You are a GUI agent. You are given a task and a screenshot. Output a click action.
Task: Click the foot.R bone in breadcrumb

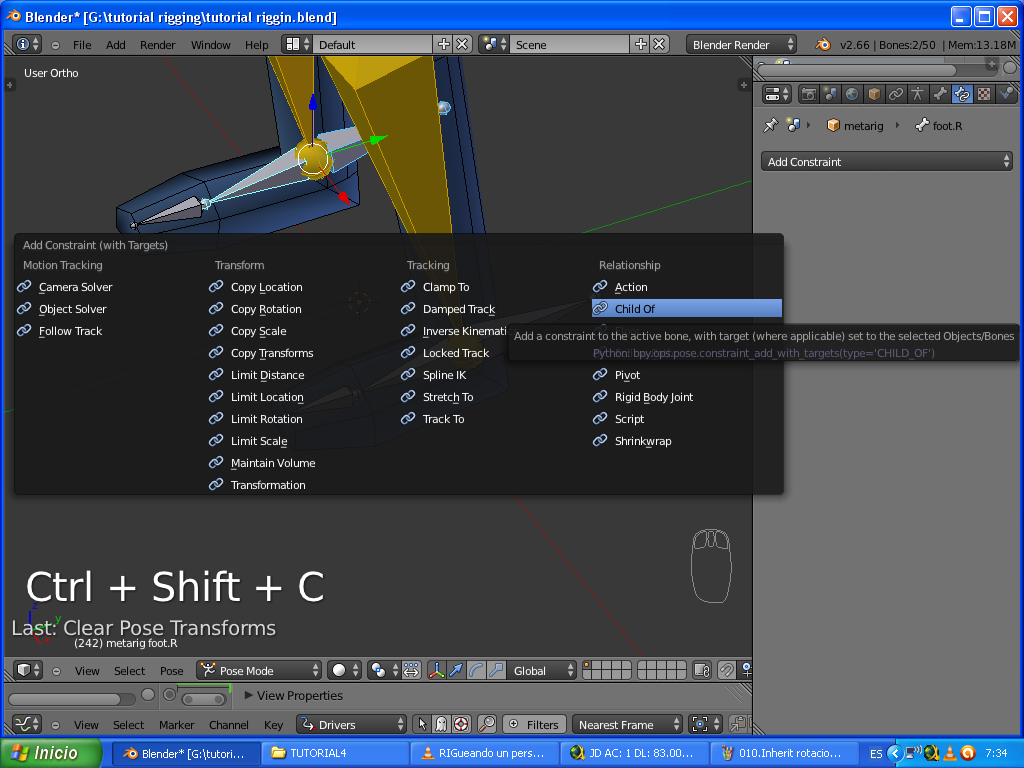(x=939, y=125)
